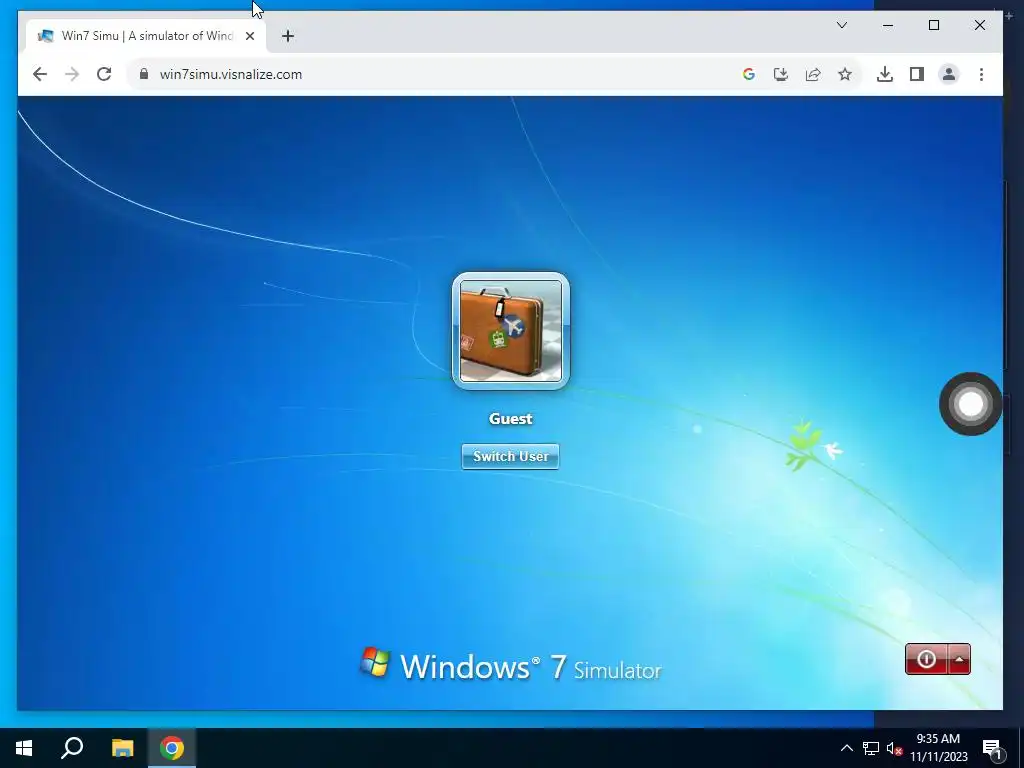
Task: Click the Chrome taskbar icon
Action: pos(172,748)
